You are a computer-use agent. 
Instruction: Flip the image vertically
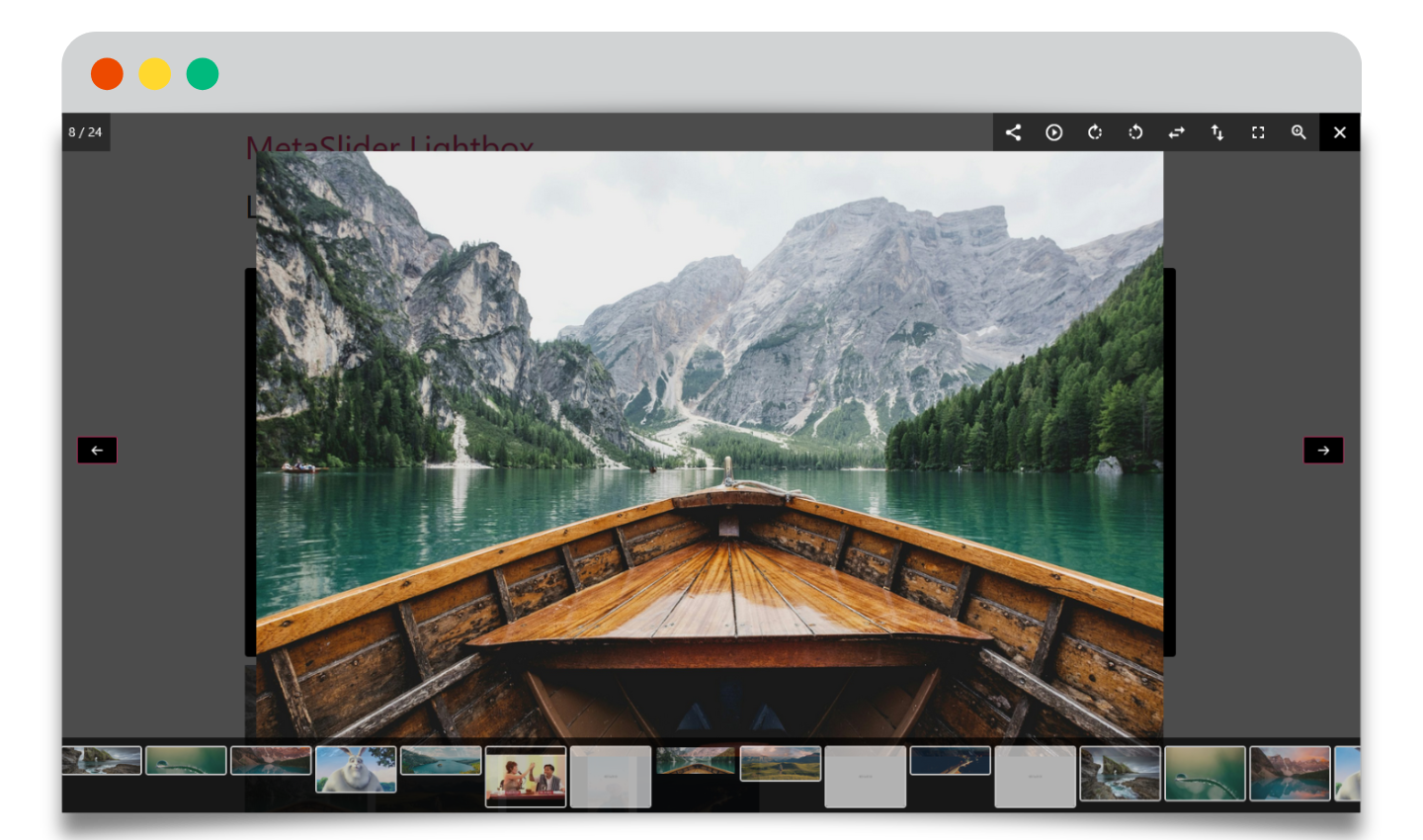pos(1217,132)
